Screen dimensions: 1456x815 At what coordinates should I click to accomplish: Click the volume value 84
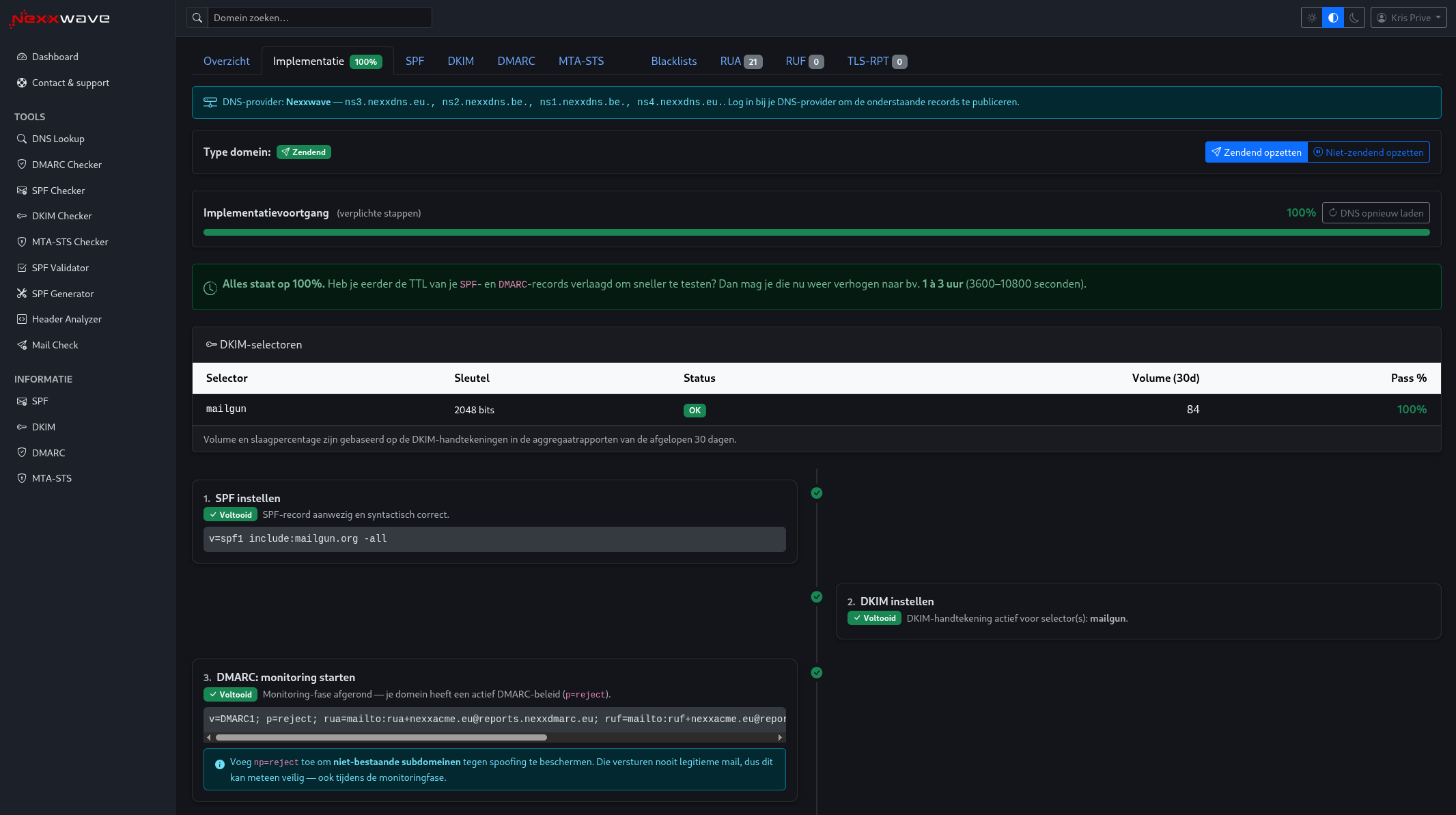1193,409
